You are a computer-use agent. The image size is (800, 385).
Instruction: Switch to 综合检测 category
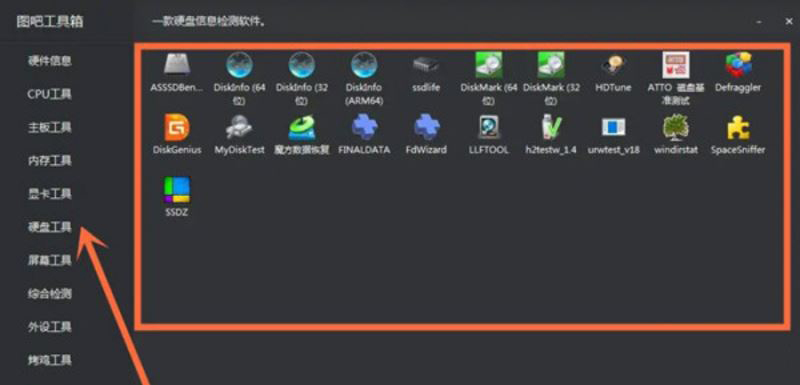pos(49,294)
